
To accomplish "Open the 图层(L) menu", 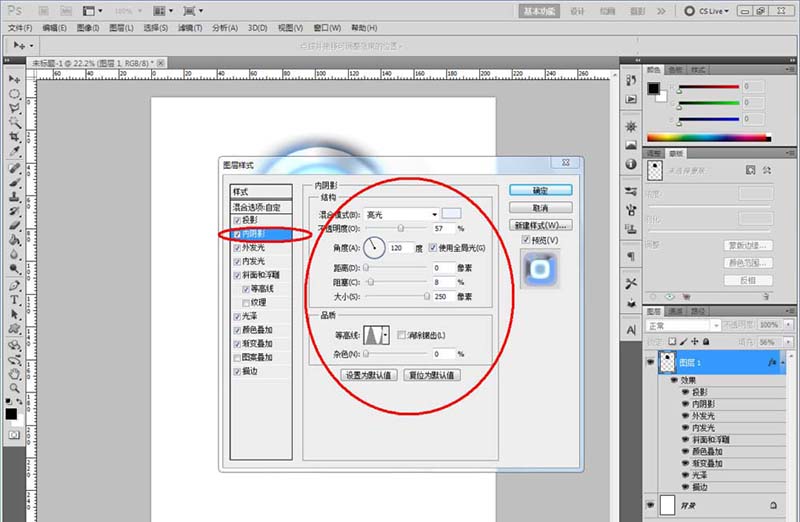I will pos(121,28).
